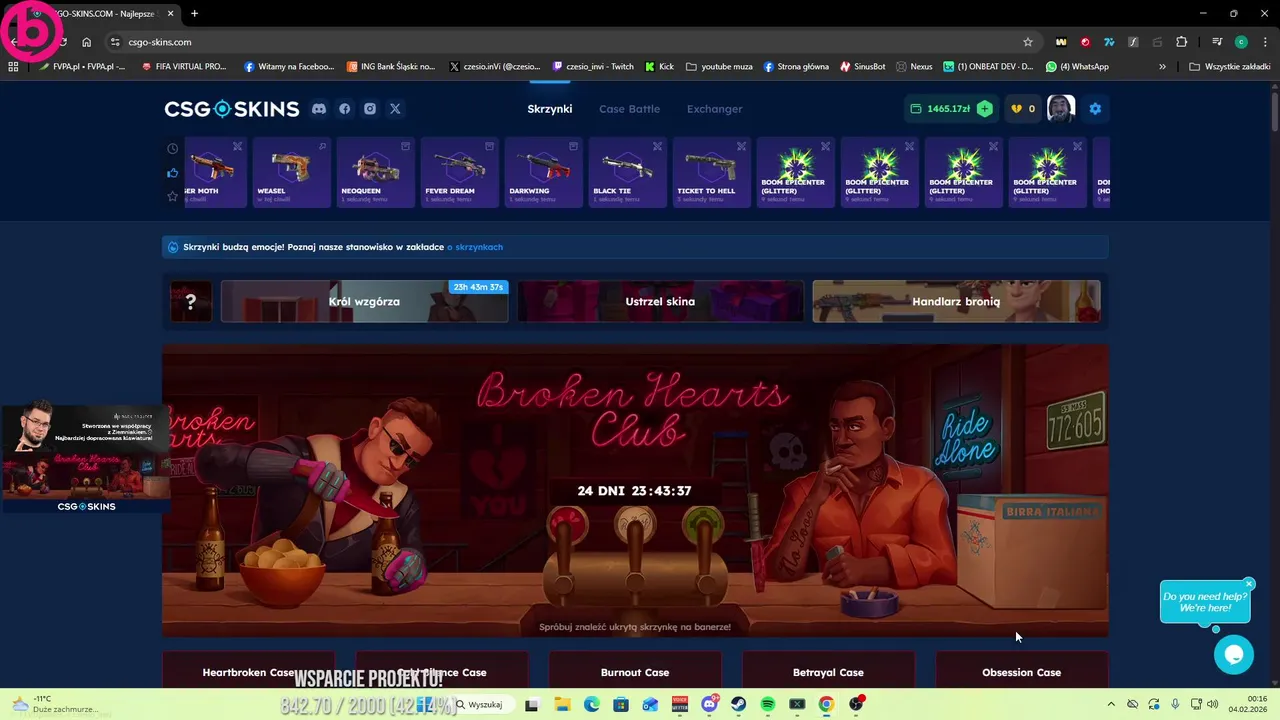
Task: Open the WhatsApp bookmark
Action: [1078, 67]
